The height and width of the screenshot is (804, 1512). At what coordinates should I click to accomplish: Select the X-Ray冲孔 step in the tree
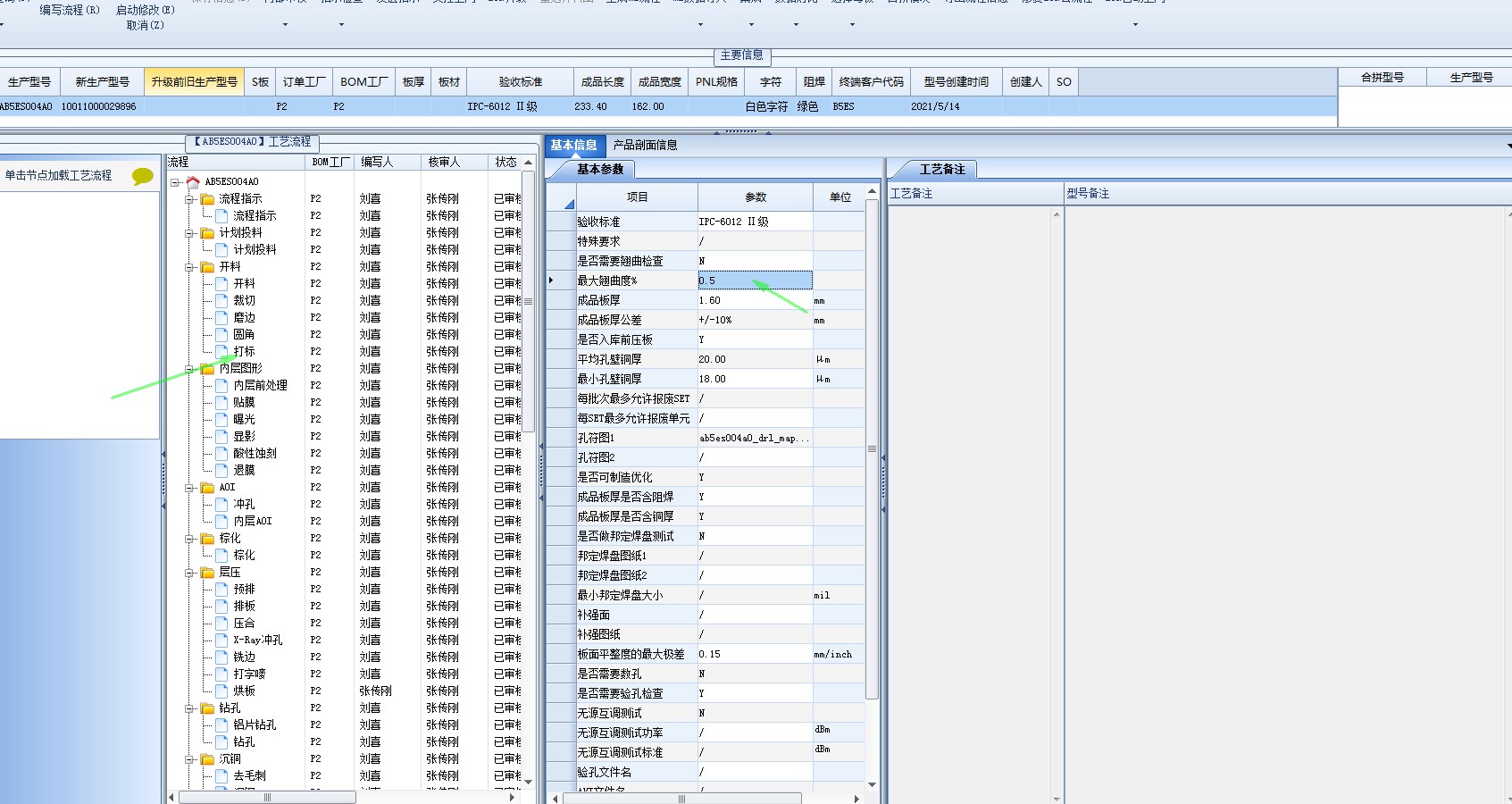coord(257,640)
